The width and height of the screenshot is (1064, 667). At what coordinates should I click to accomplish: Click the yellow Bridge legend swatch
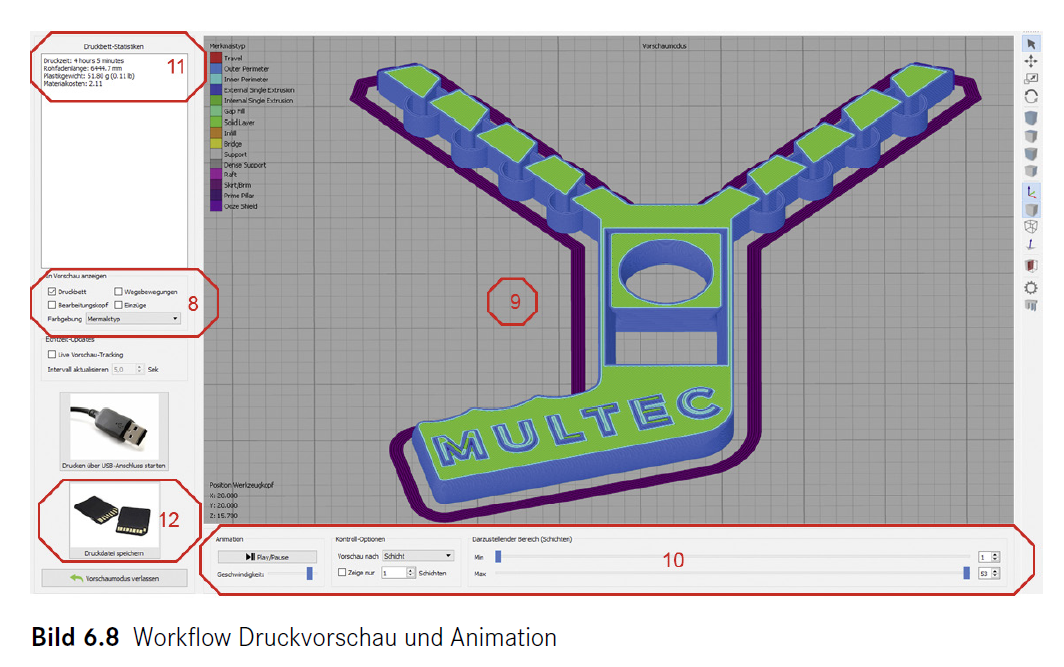pyautogui.click(x=216, y=143)
